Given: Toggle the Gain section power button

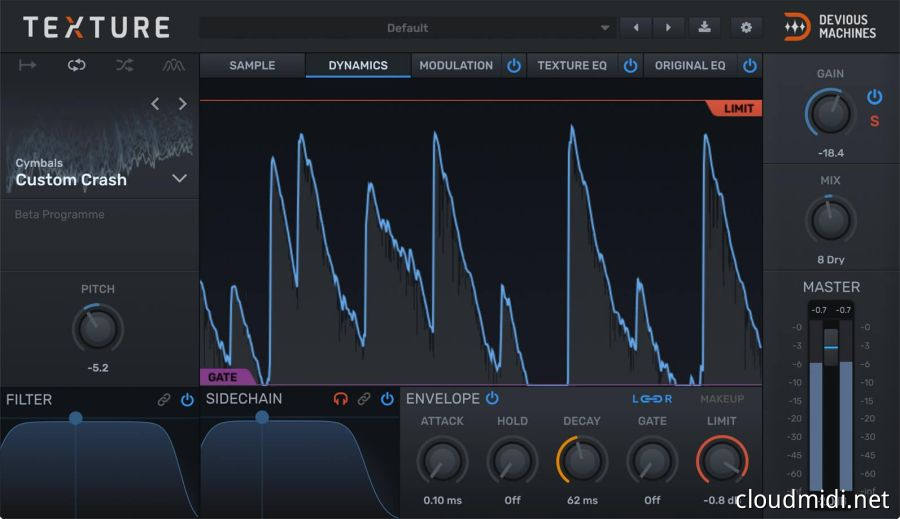Looking at the screenshot, I should point(874,96).
